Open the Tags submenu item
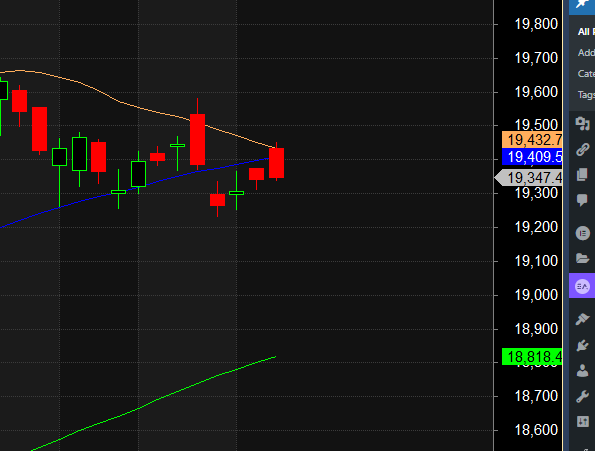595x451 pixels. tap(586, 94)
